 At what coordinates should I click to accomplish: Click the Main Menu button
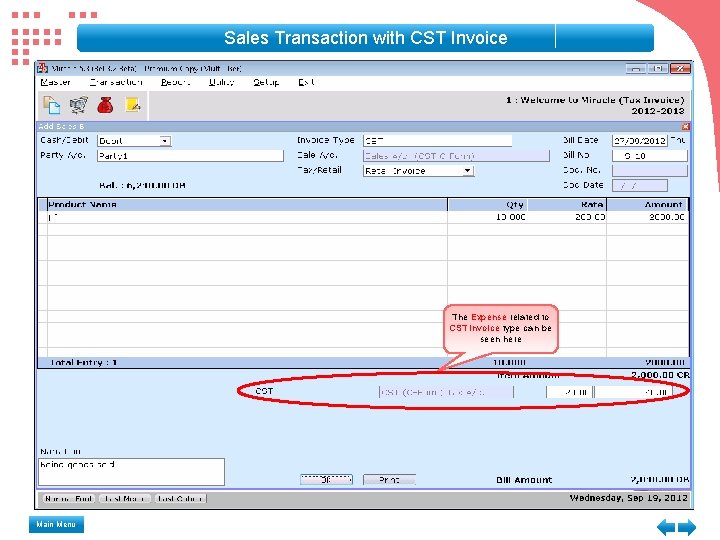(56, 524)
